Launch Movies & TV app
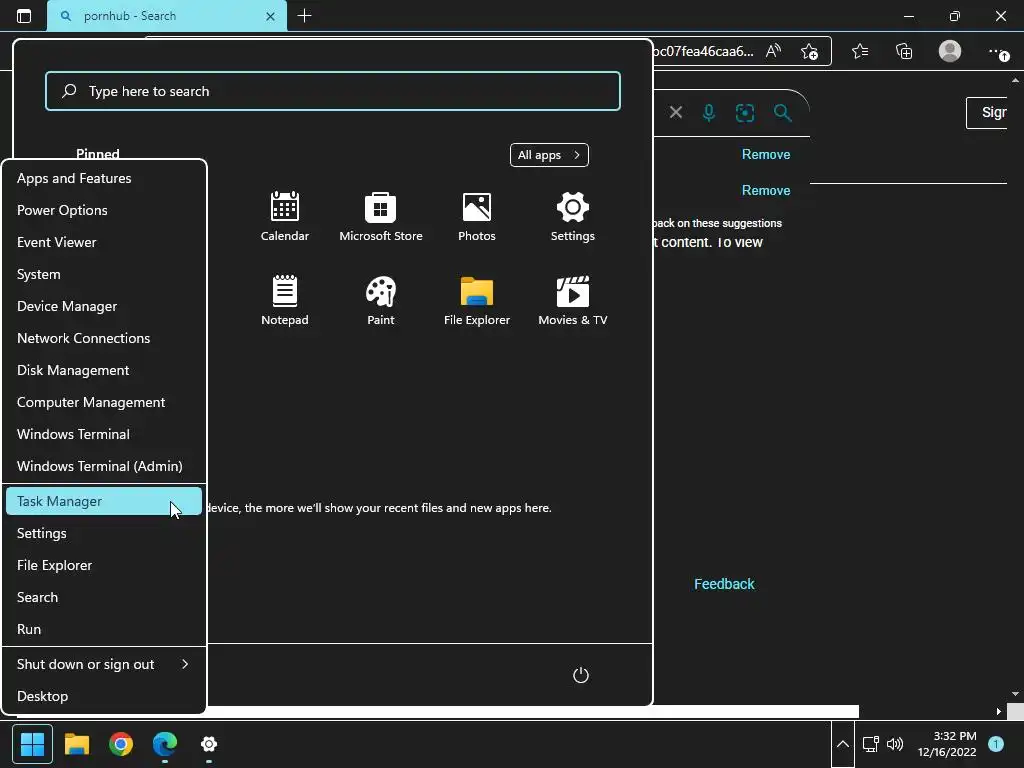The width and height of the screenshot is (1024, 768). click(572, 300)
